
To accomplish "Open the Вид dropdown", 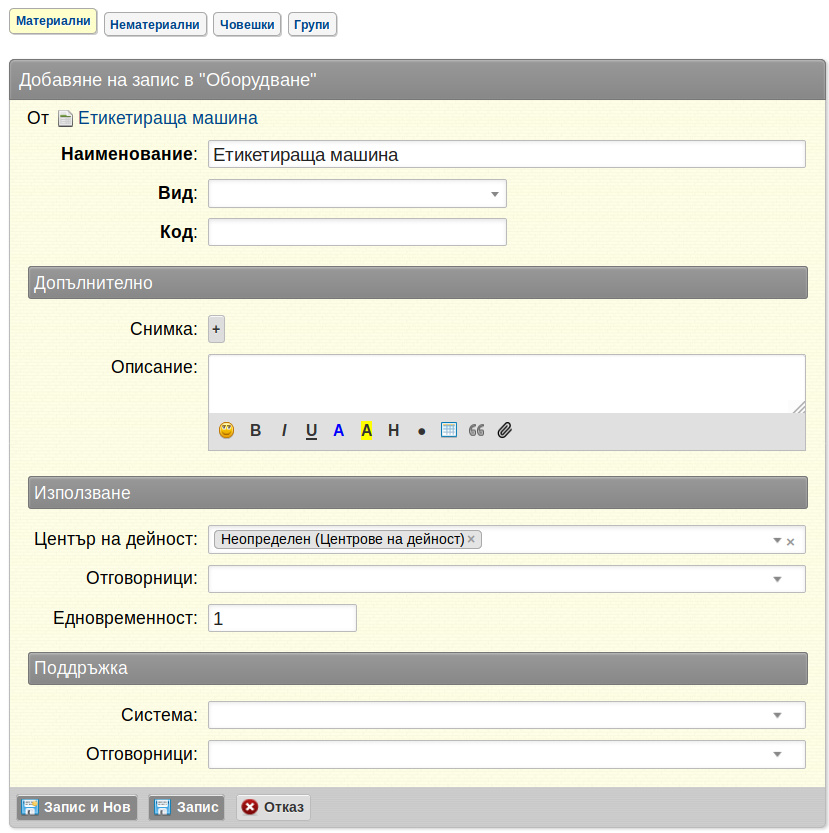I will click(x=357, y=193).
